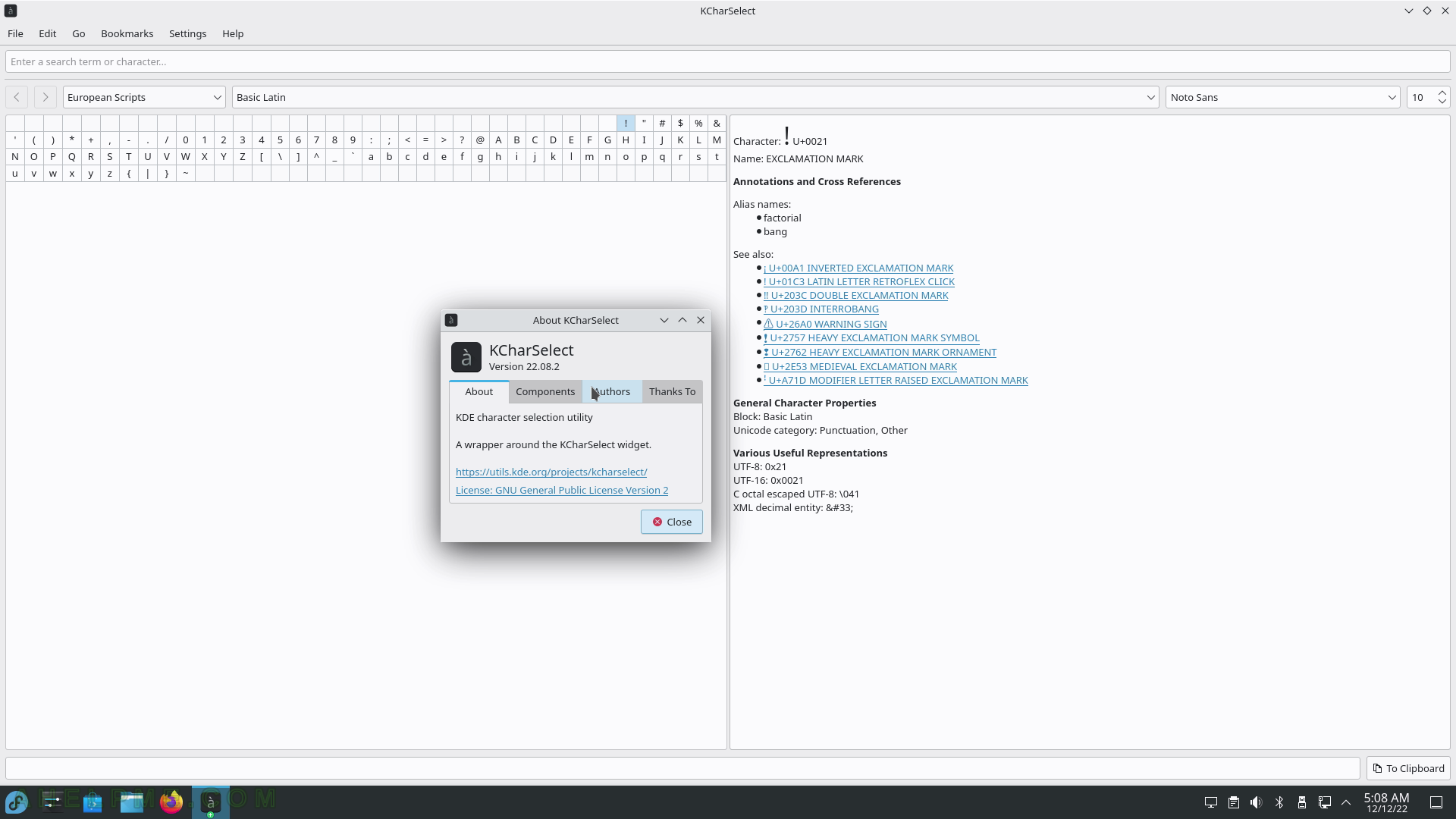This screenshot has width=1456, height=819.
Task: Click the KCharSelect taskbar entry
Action: pyautogui.click(x=211, y=802)
